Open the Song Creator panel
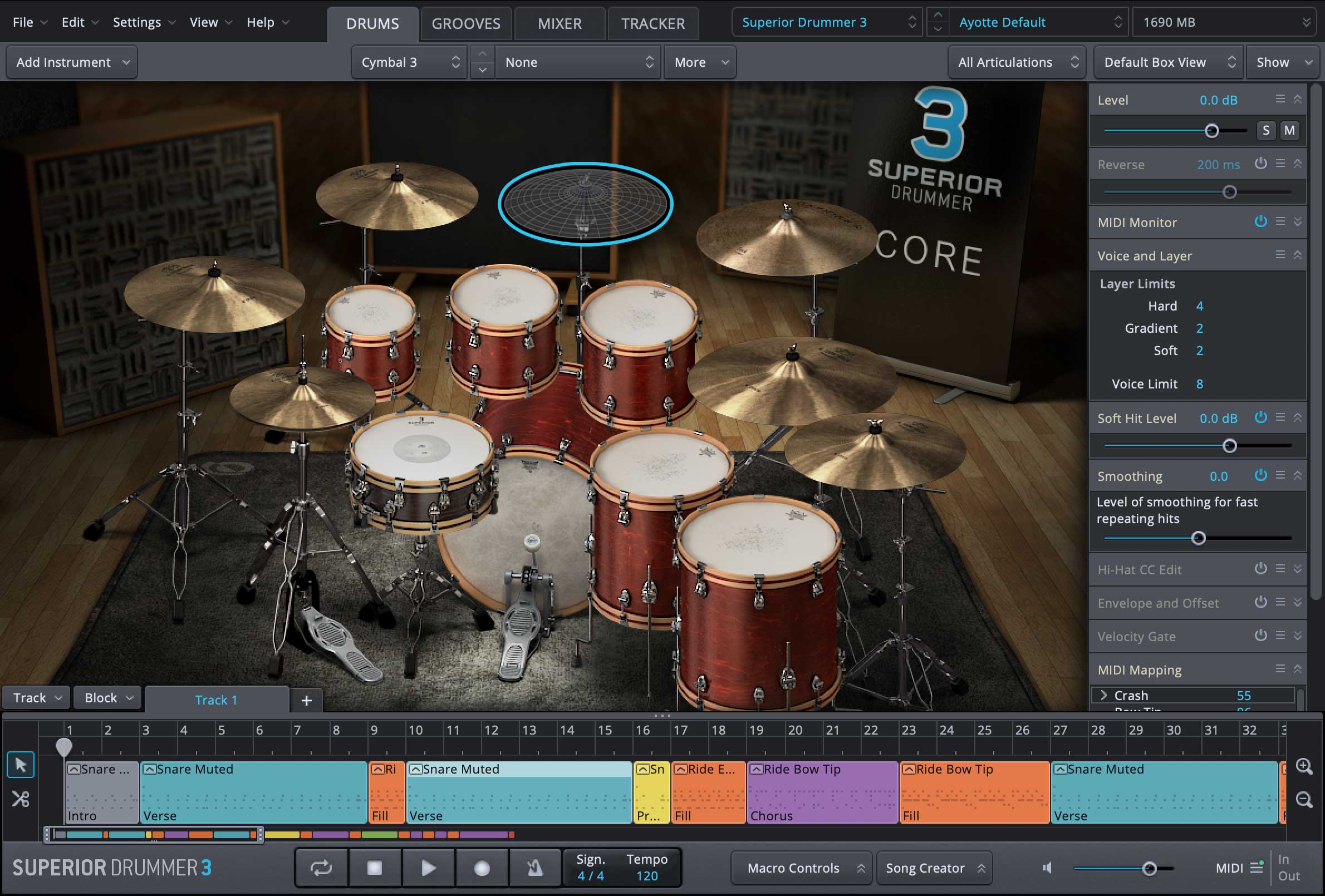 934,868
